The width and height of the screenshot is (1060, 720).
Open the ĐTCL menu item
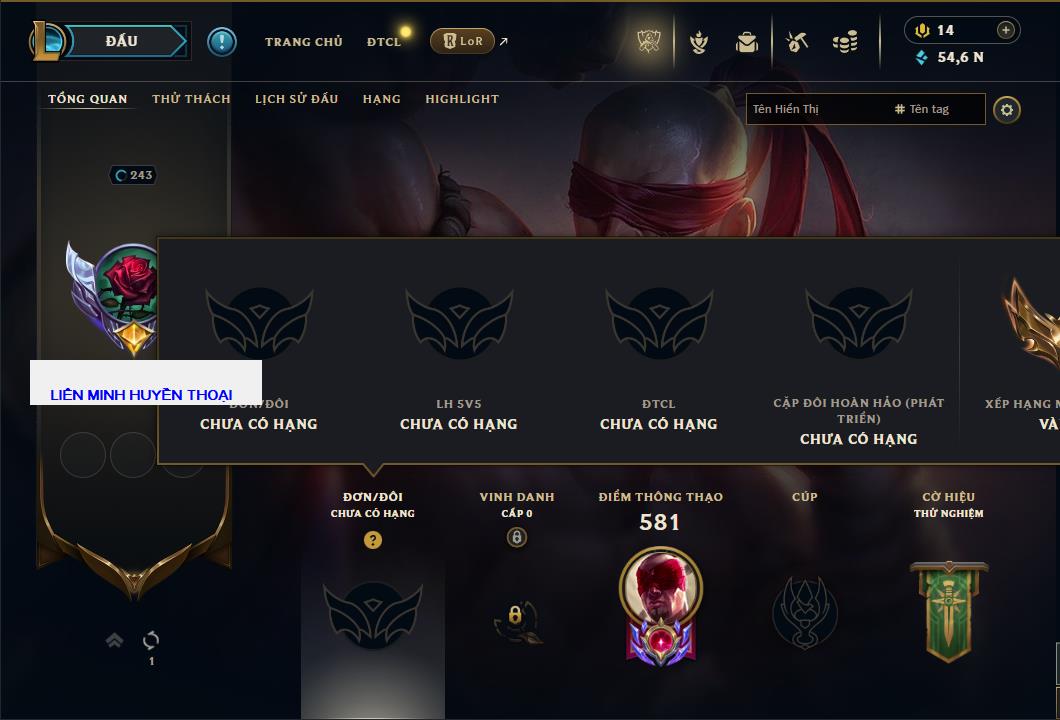click(384, 42)
